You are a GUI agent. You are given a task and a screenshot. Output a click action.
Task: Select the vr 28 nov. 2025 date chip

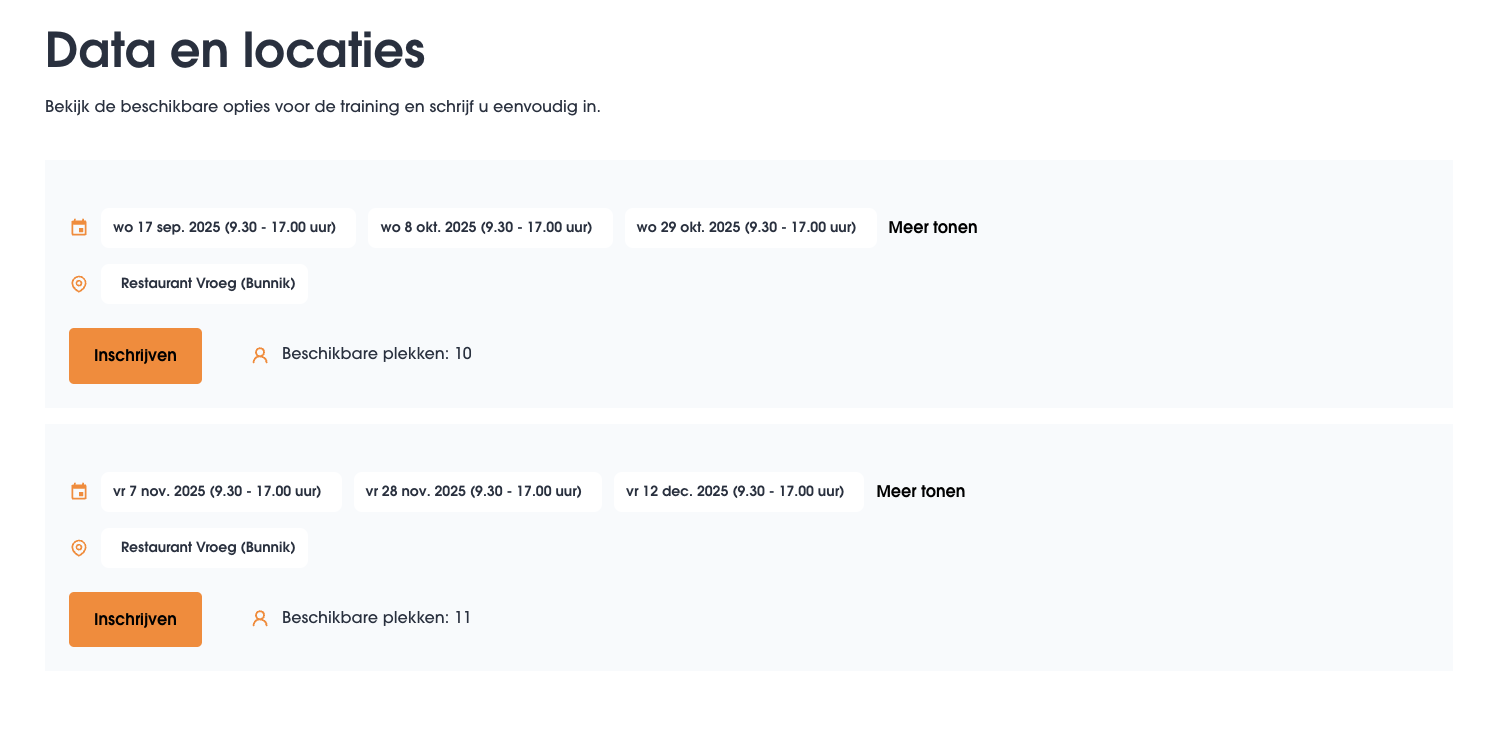477,492
